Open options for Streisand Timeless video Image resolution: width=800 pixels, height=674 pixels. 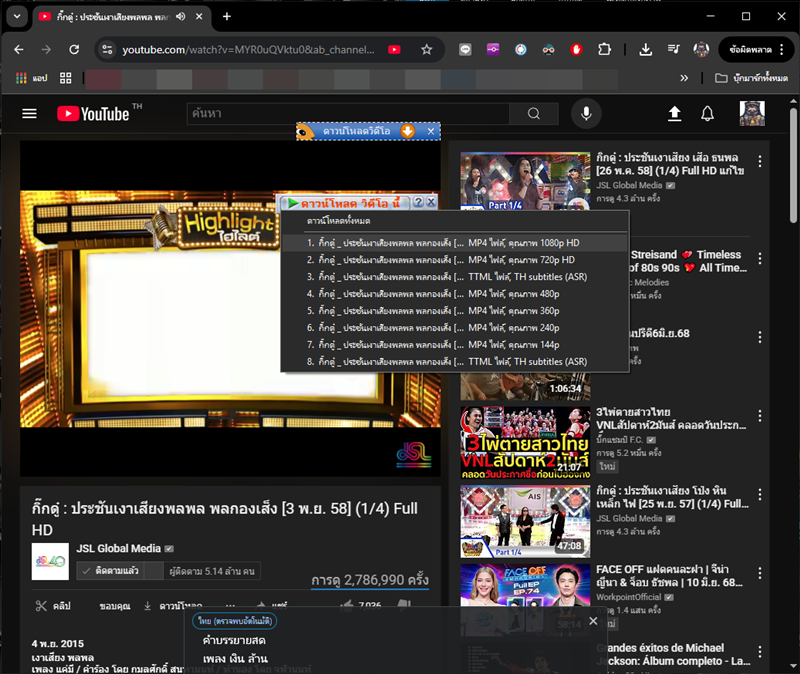coord(760,259)
